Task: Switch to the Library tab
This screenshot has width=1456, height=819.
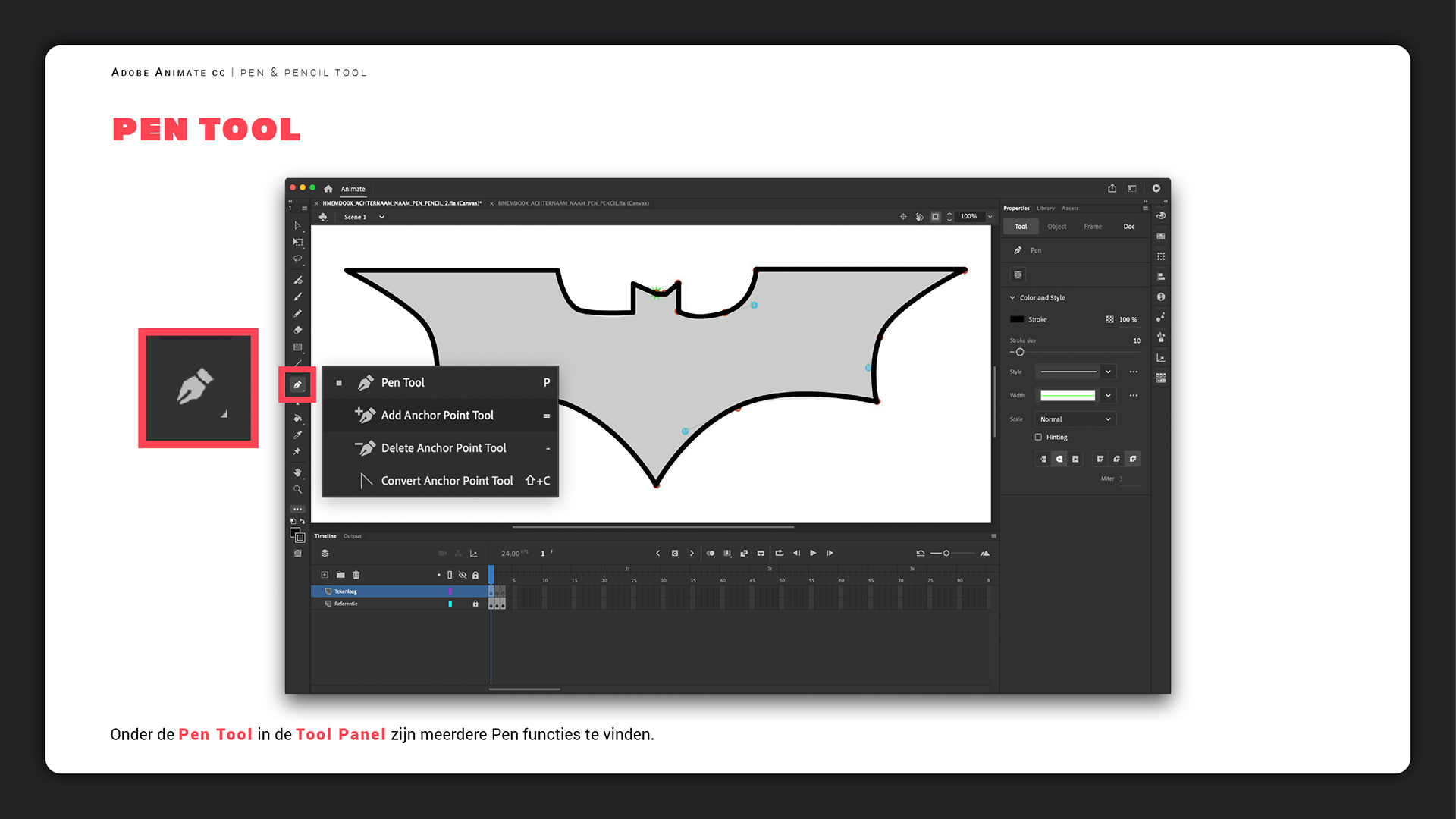Action: (1046, 208)
